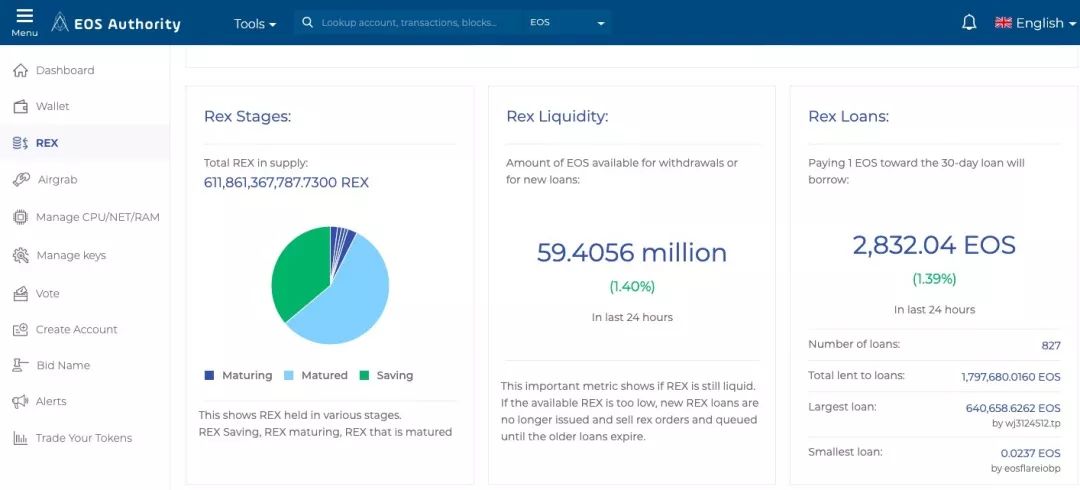Screen dimensions: 1080x490
Task: Open the notifications bell icon
Action: (x=969, y=23)
